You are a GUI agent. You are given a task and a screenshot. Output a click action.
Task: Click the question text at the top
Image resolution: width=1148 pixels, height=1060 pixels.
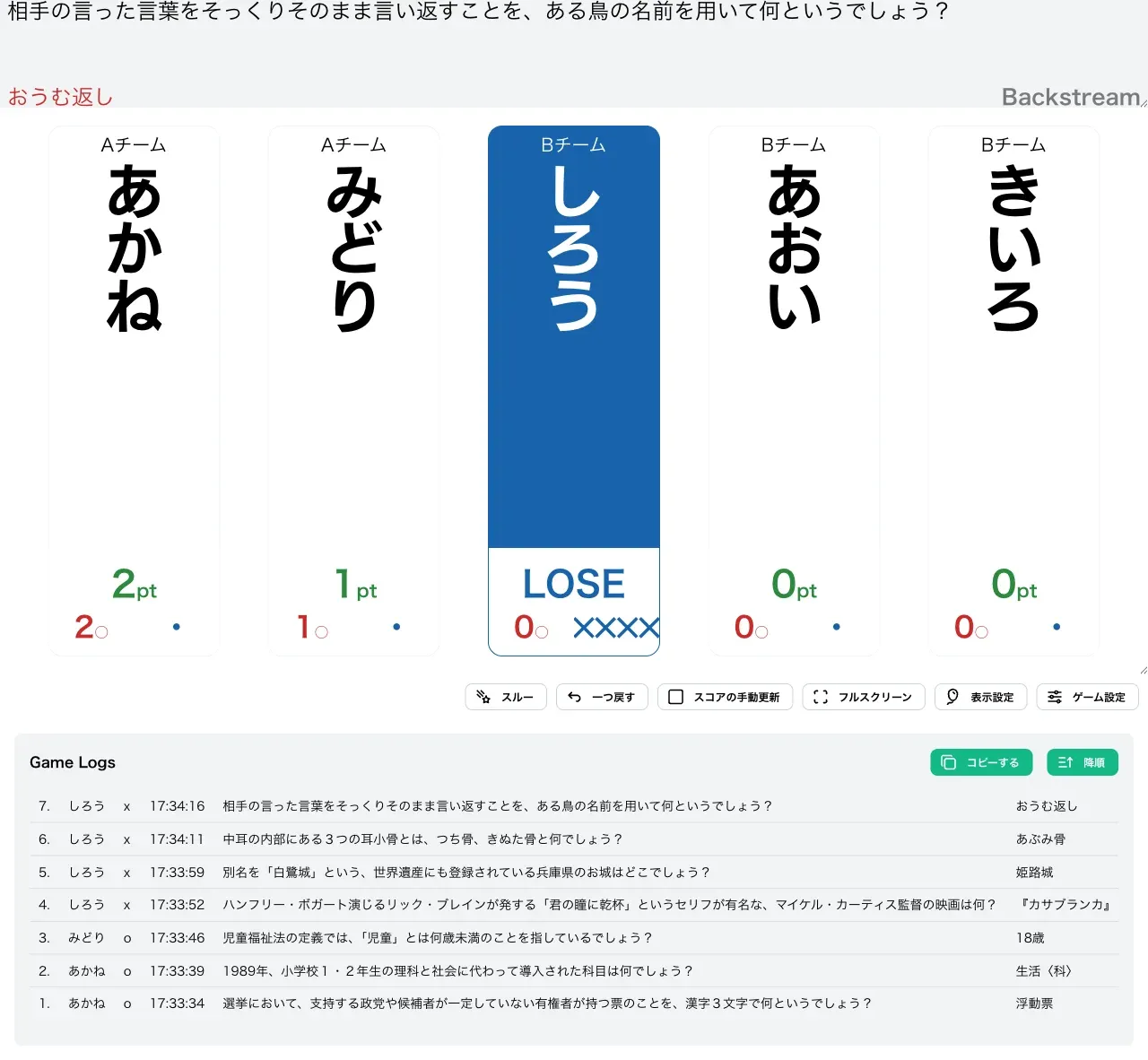[x=478, y=12]
